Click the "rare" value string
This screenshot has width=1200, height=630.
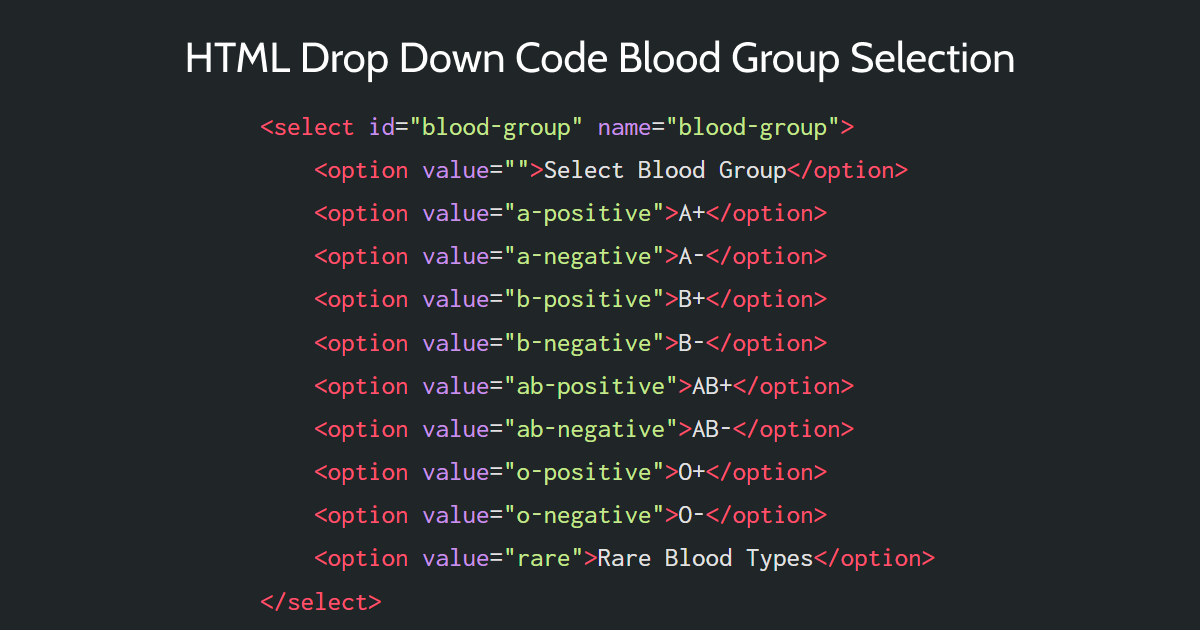[x=544, y=558]
